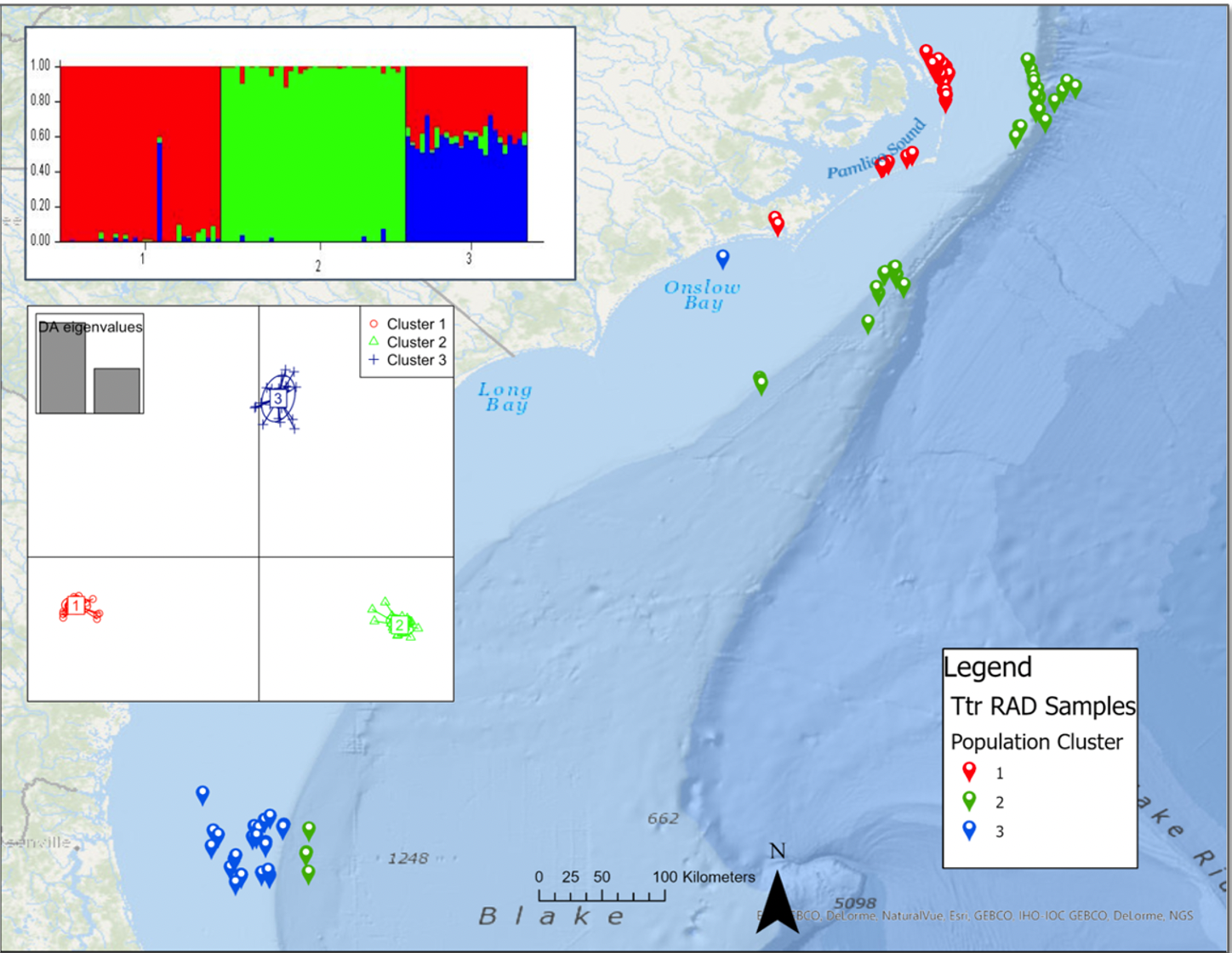Click the blue pin icon for cluster 3 in Legend

coord(968,830)
